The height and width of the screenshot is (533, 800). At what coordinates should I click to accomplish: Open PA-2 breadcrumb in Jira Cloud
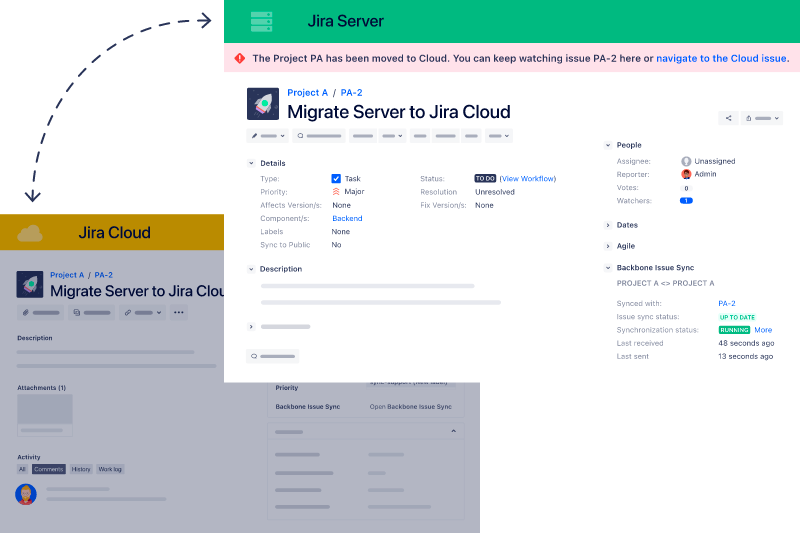coord(104,275)
